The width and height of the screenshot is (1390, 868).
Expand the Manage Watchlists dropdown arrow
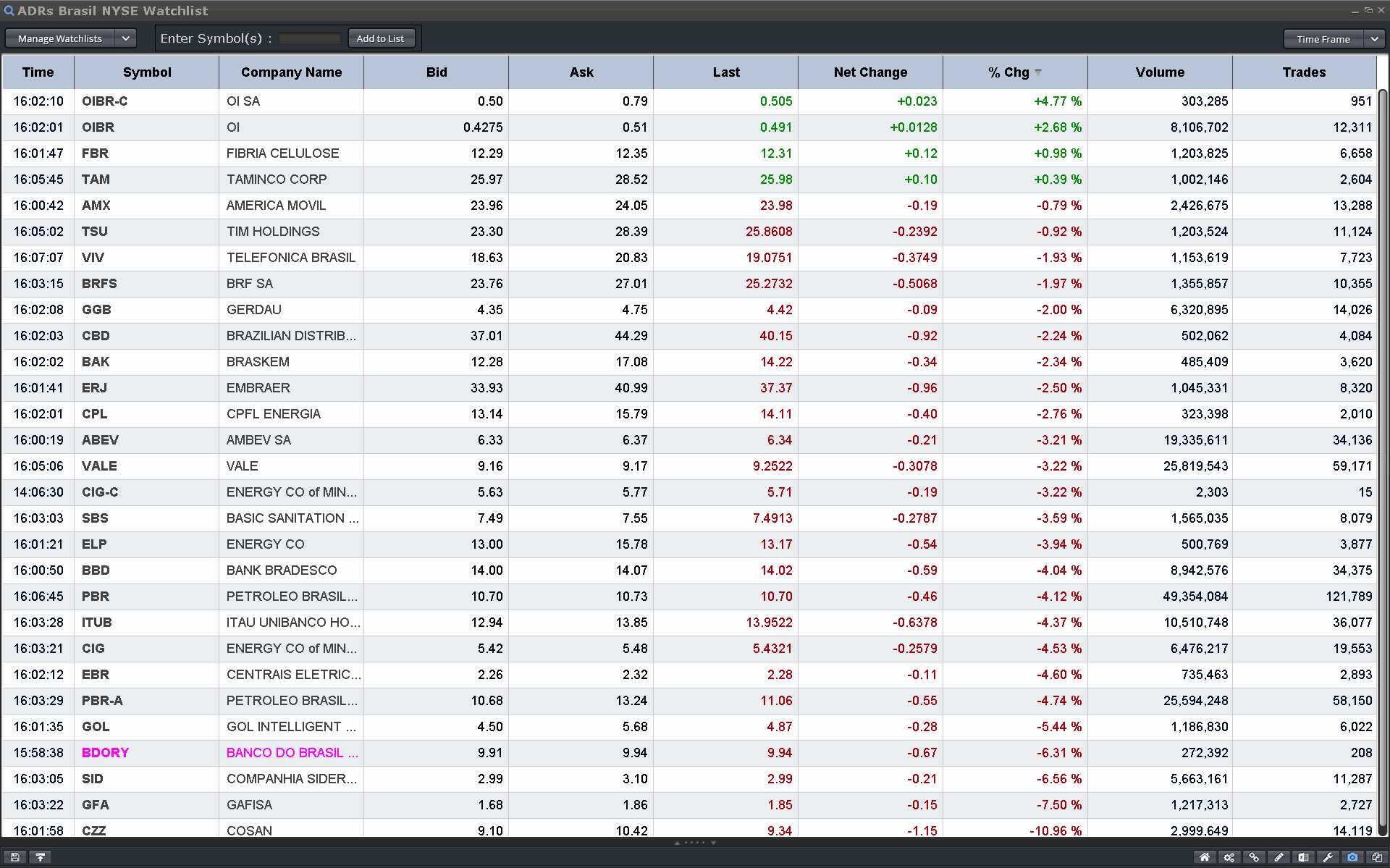pos(126,38)
